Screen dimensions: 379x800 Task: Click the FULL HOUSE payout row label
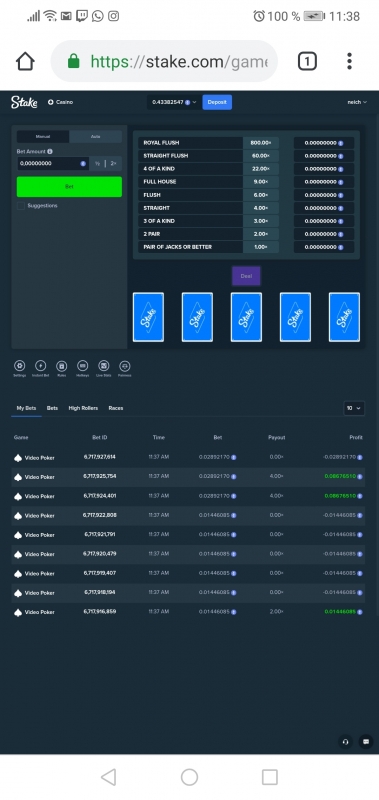[160, 182]
